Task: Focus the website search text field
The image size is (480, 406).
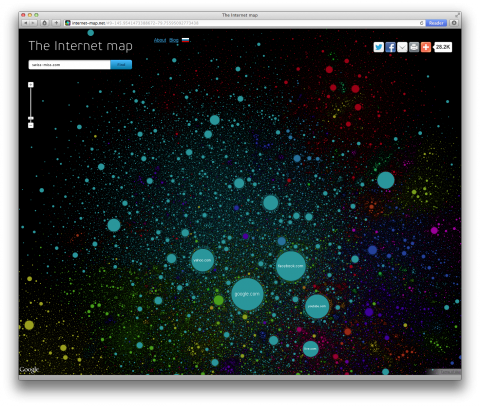Action: [x=69, y=65]
